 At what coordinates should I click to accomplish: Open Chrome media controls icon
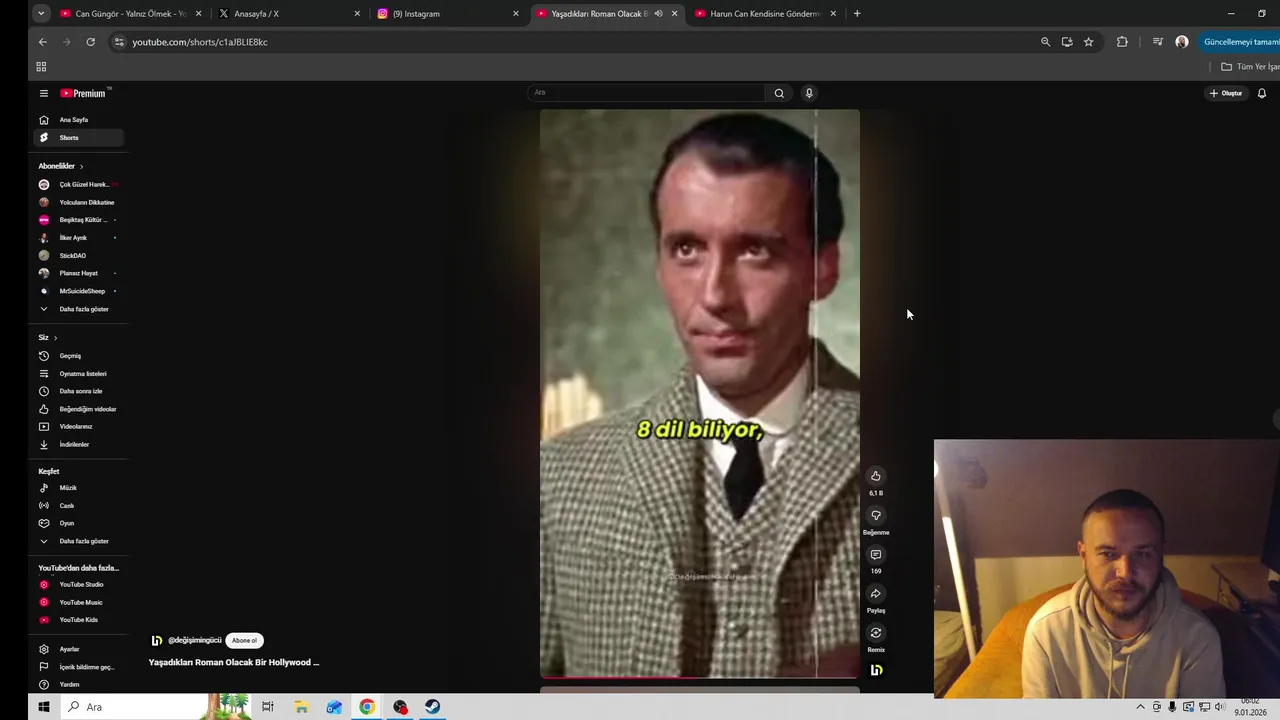tap(1158, 42)
